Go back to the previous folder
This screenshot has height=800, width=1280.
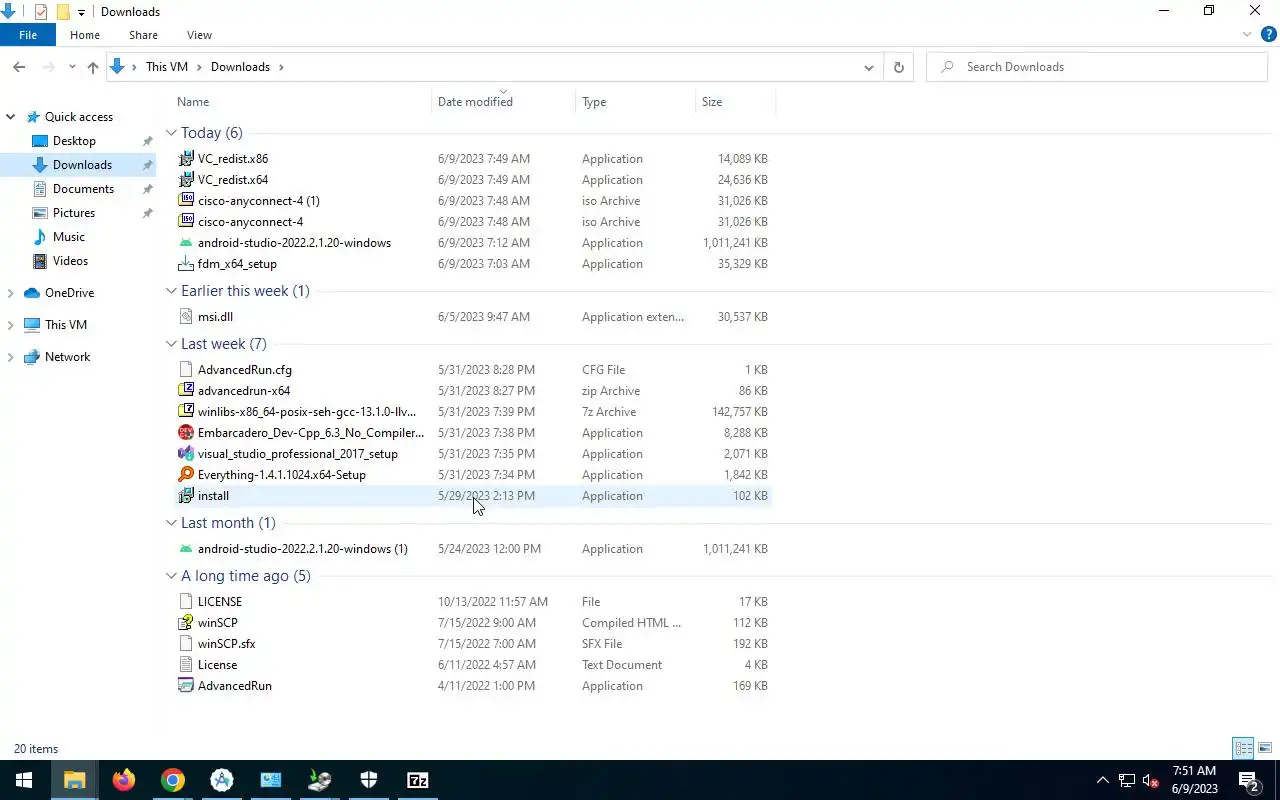pyautogui.click(x=19, y=67)
